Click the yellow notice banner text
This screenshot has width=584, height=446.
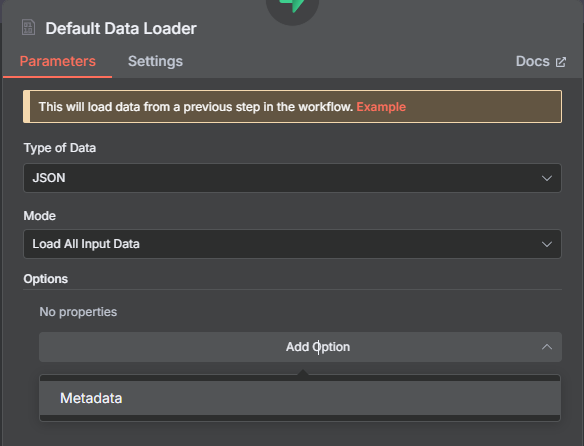(x=196, y=107)
